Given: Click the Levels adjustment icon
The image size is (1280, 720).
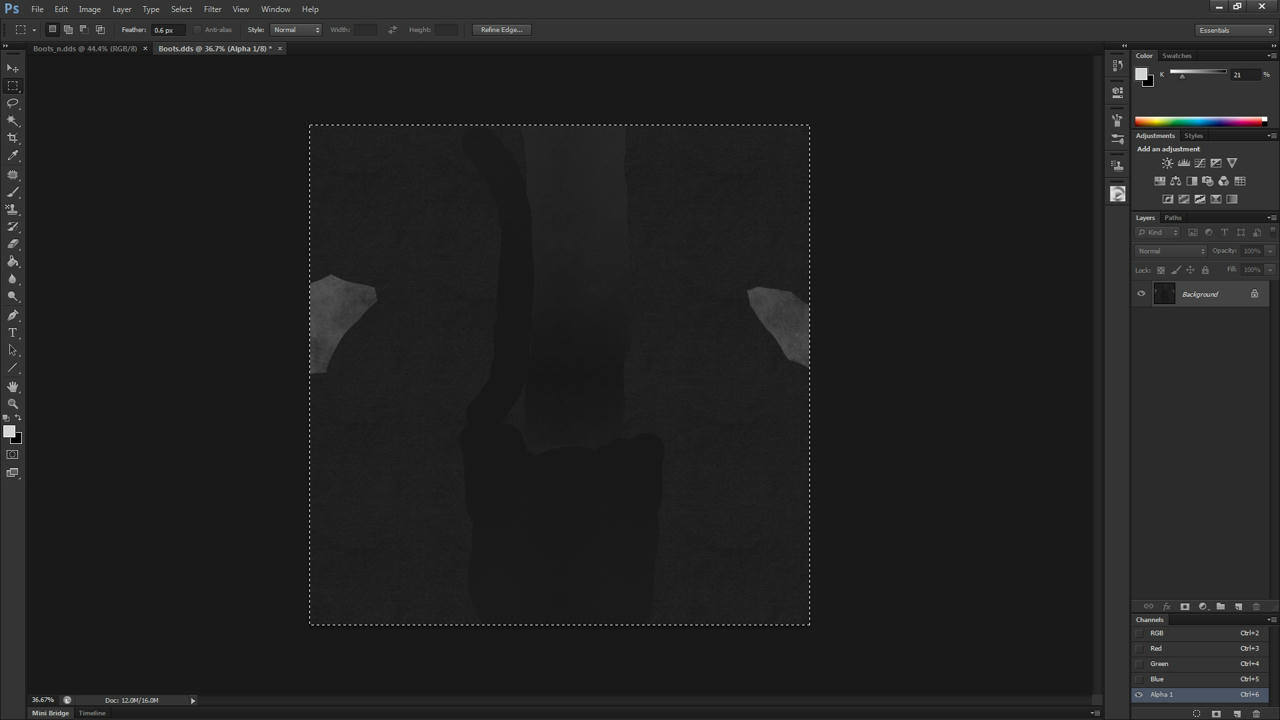Looking at the screenshot, I should coord(1184,163).
